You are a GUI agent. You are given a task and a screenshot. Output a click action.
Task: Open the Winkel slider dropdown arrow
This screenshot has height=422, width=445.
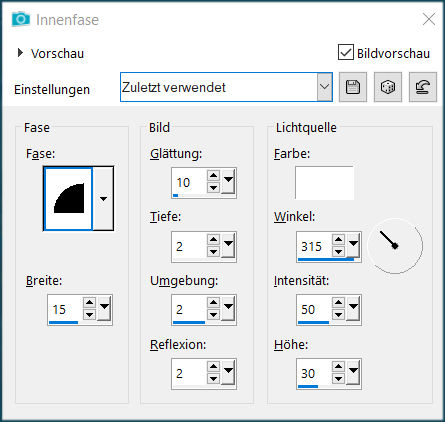click(353, 245)
